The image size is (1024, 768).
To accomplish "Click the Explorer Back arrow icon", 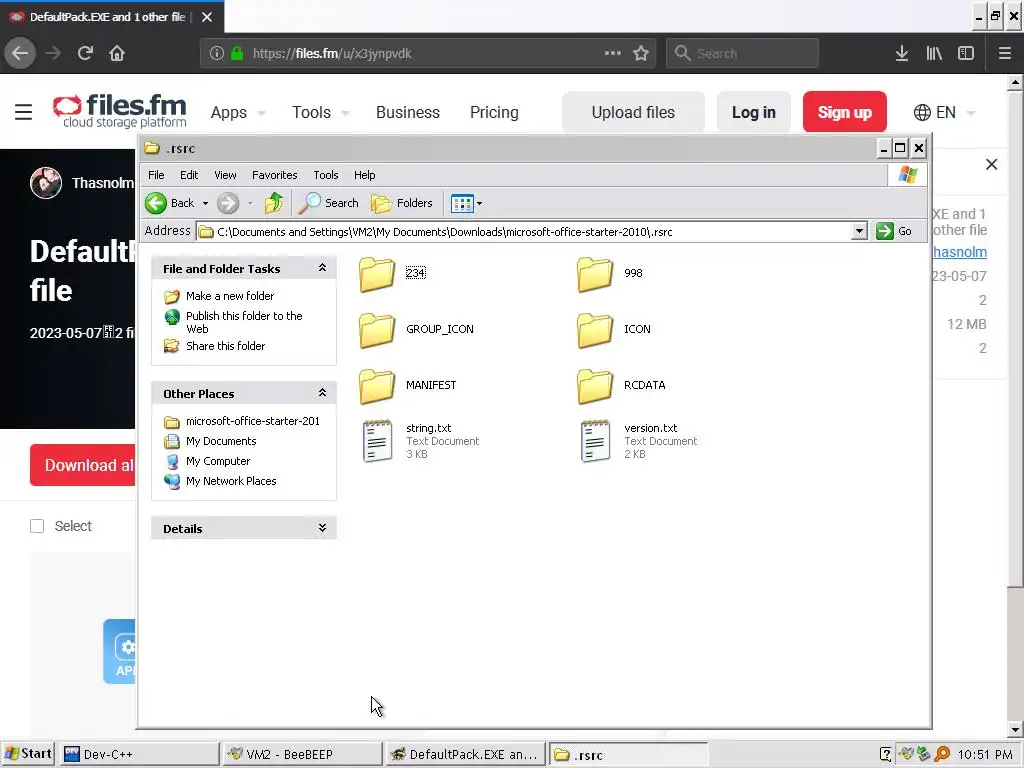I will [x=156, y=203].
